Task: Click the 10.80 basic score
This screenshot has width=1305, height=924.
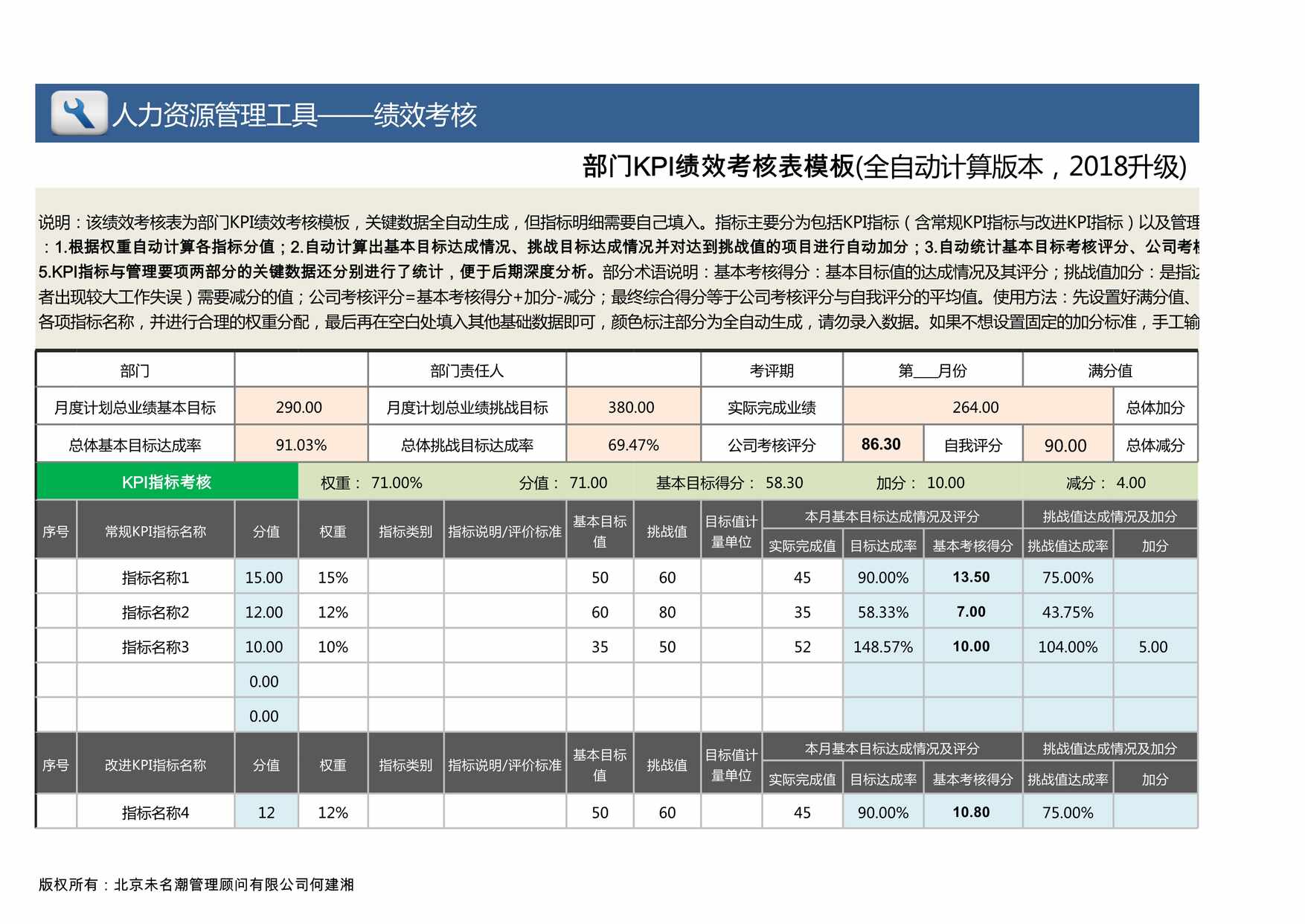Action: pos(972,812)
